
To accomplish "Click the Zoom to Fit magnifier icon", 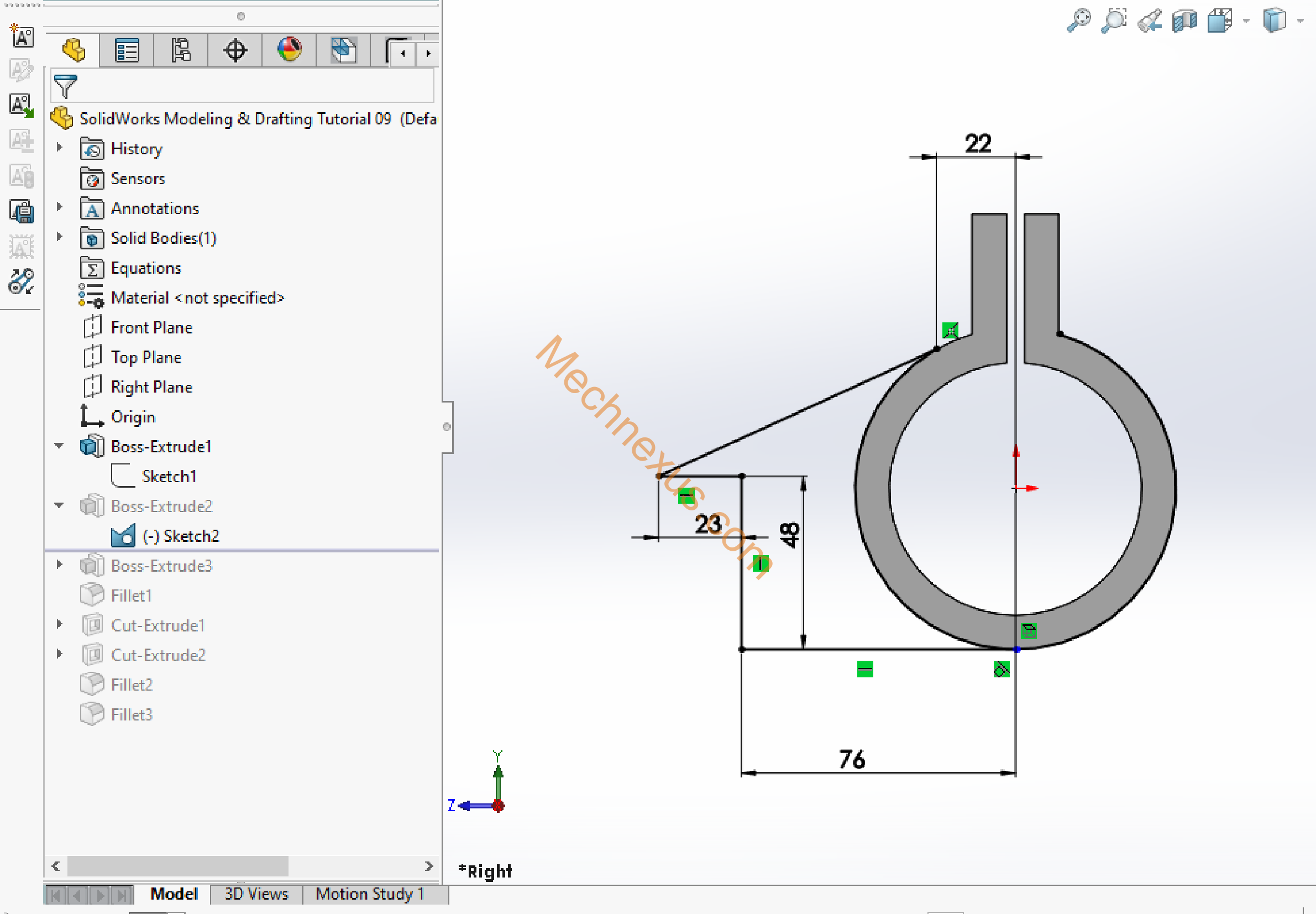I will pyautogui.click(x=1078, y=20).
